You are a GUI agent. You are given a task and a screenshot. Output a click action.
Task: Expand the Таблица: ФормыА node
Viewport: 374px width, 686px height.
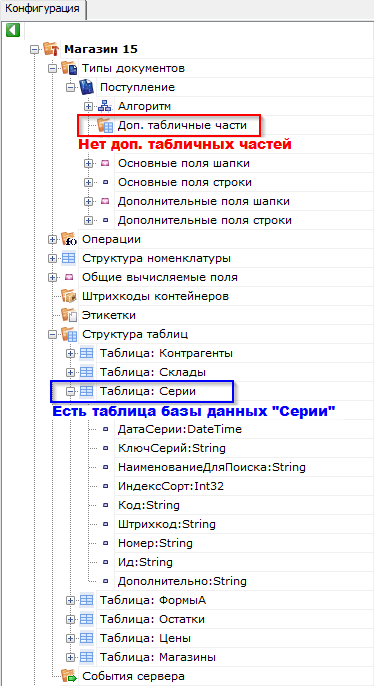pos(71,601)
